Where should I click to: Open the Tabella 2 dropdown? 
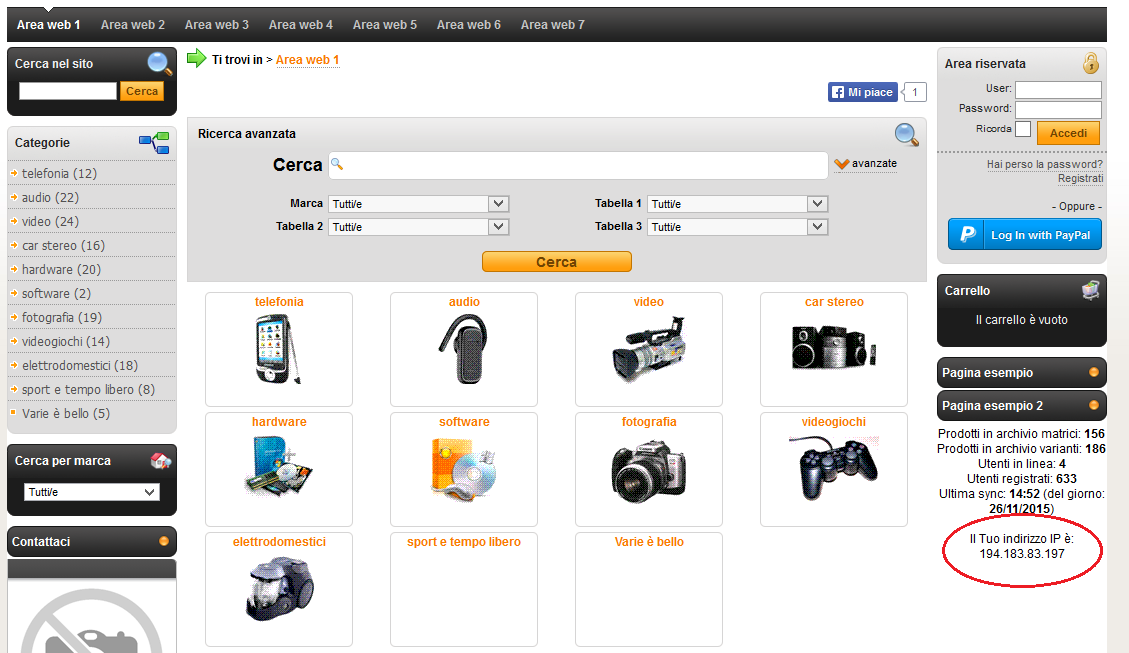point(419,227)
